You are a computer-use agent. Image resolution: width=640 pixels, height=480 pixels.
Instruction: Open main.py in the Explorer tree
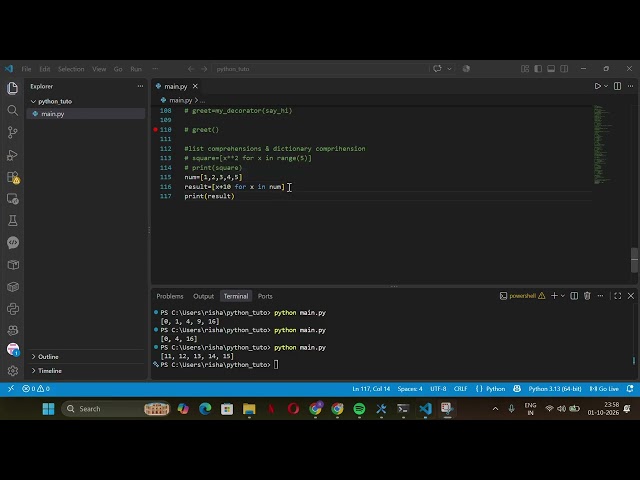pos(86,114)
